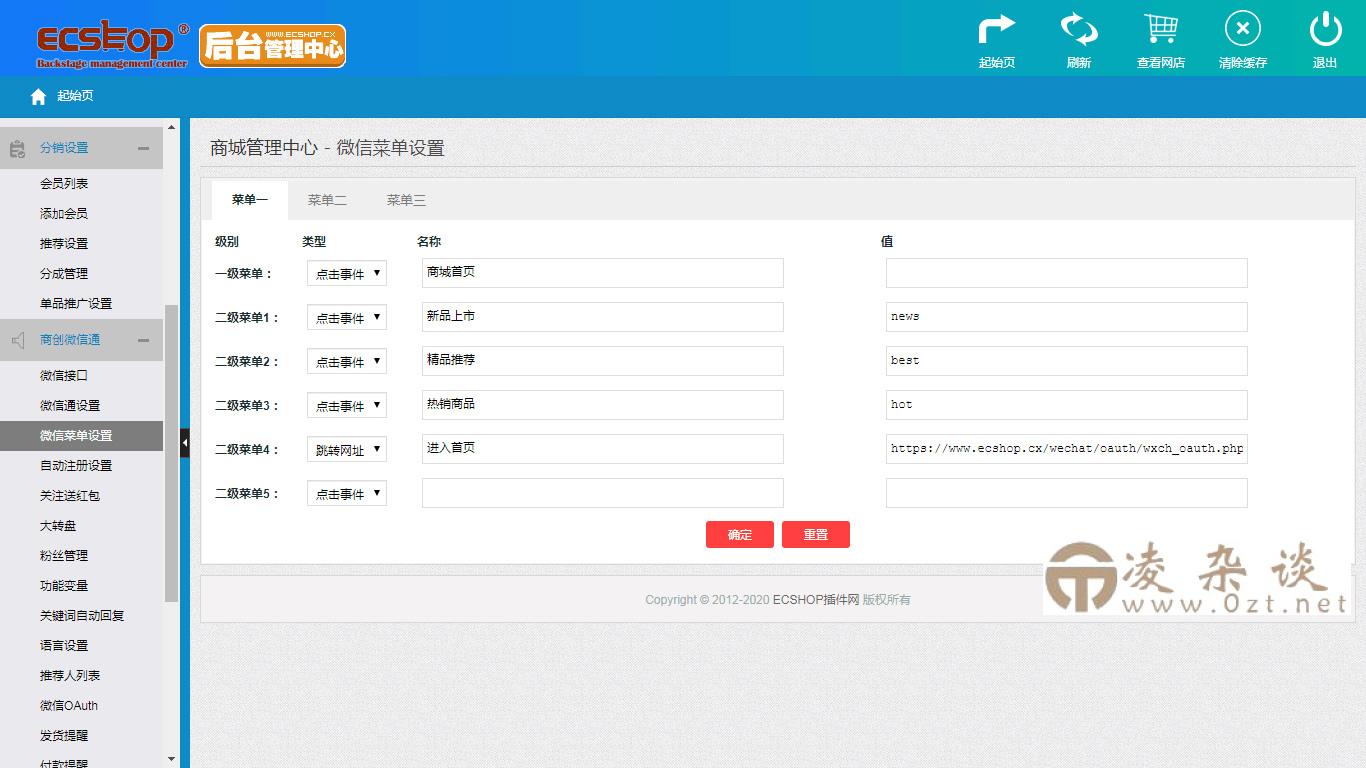The image size is (1366, 768).
Task: Open 关键词自动回复 in the sidebar
Action: 82,616
